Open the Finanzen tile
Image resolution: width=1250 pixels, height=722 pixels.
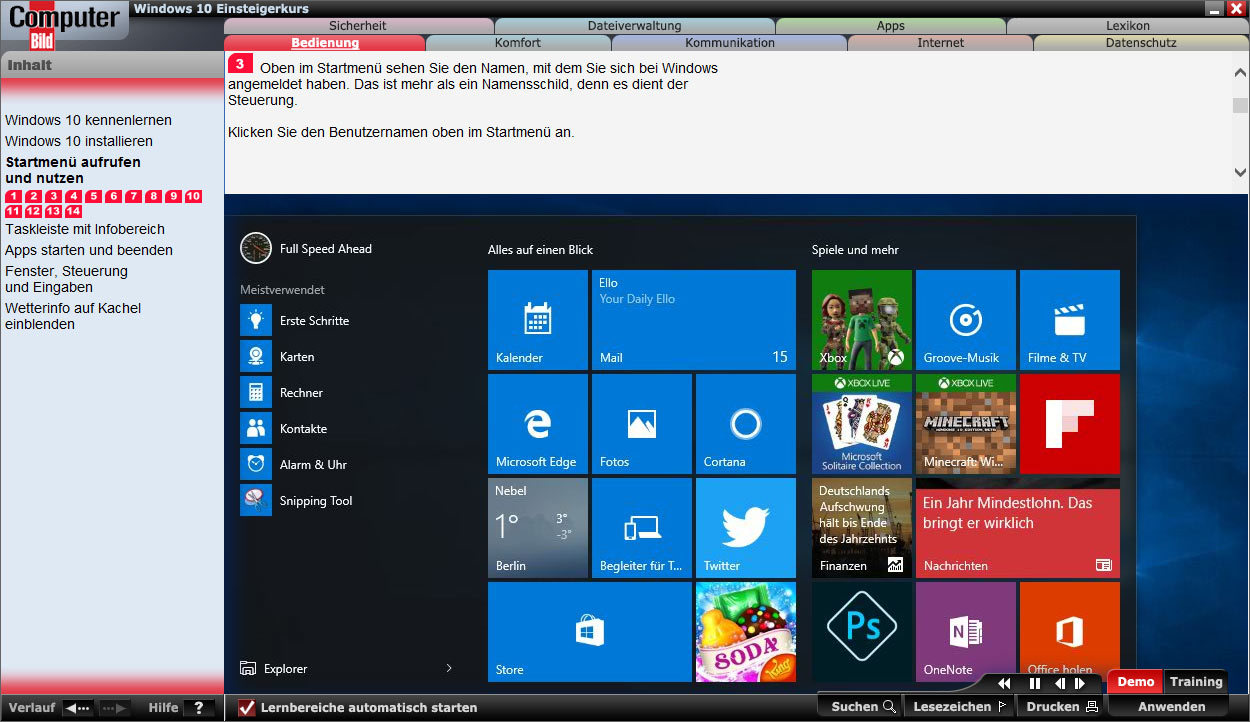[x=862, y=528]
